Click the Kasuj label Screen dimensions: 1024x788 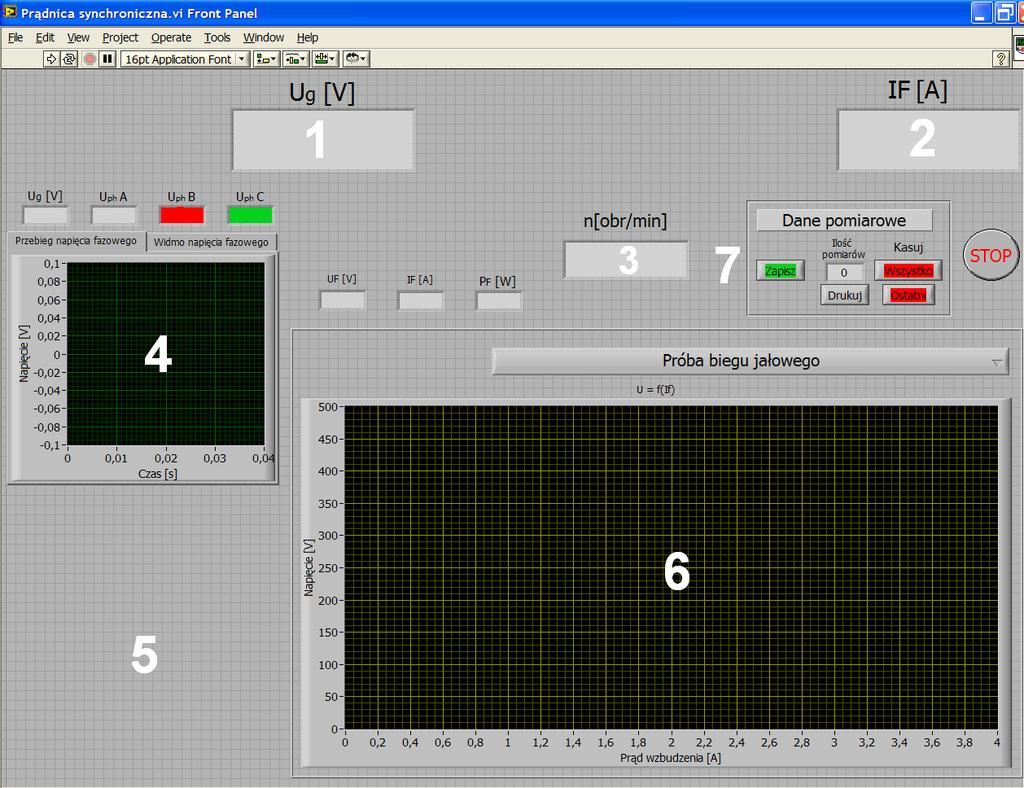908,247
